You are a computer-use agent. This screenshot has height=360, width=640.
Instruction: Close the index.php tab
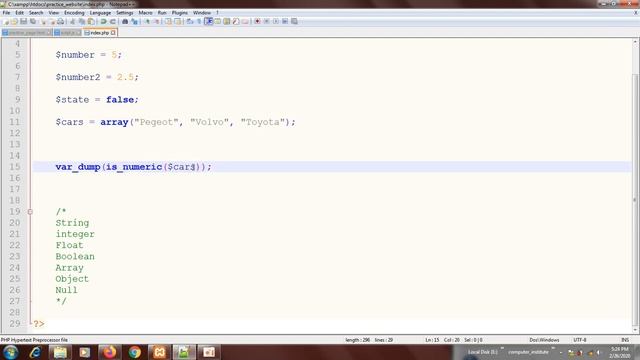[x=113, y=32]
